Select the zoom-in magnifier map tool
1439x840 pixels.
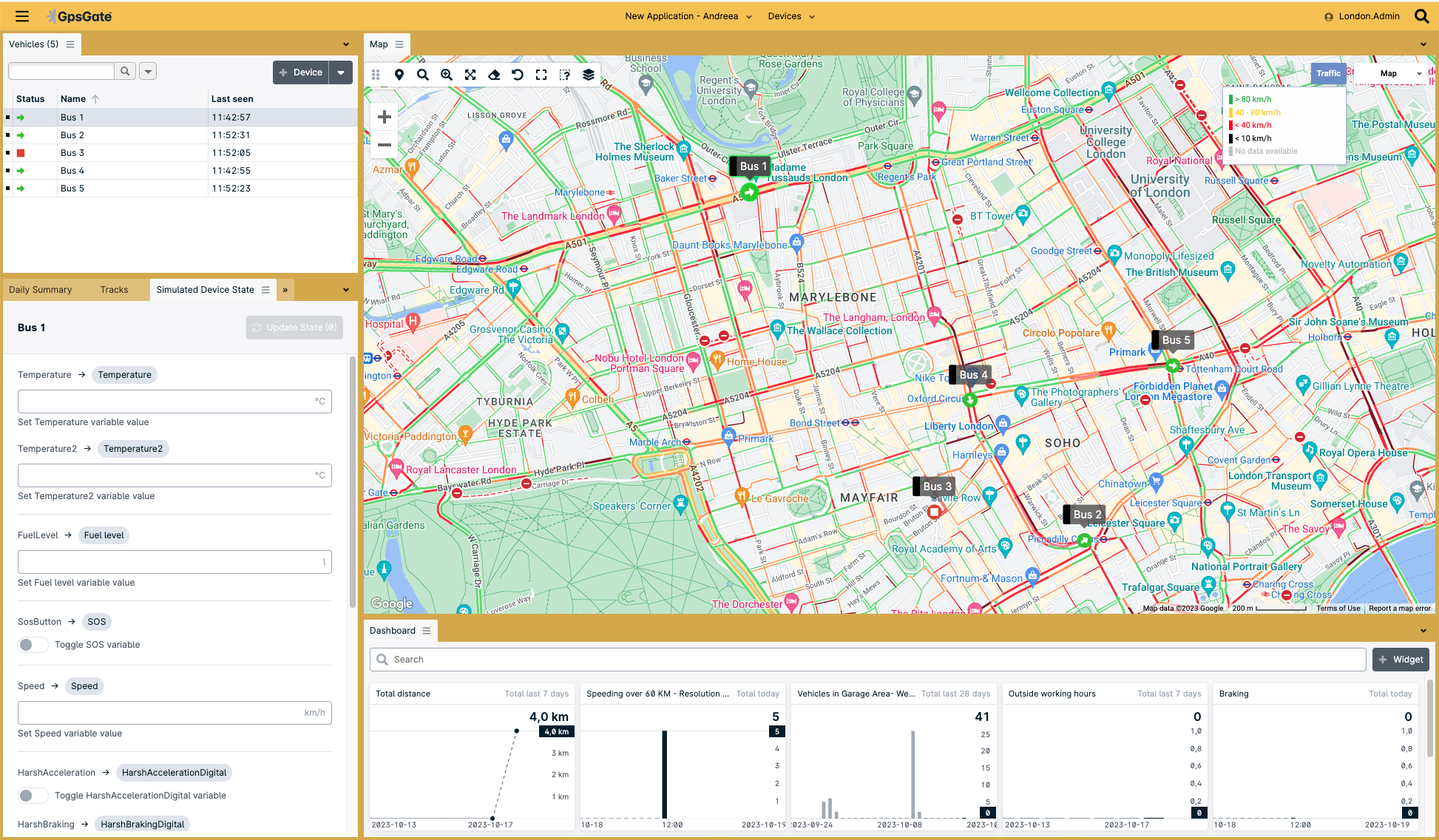pos(447,75)
